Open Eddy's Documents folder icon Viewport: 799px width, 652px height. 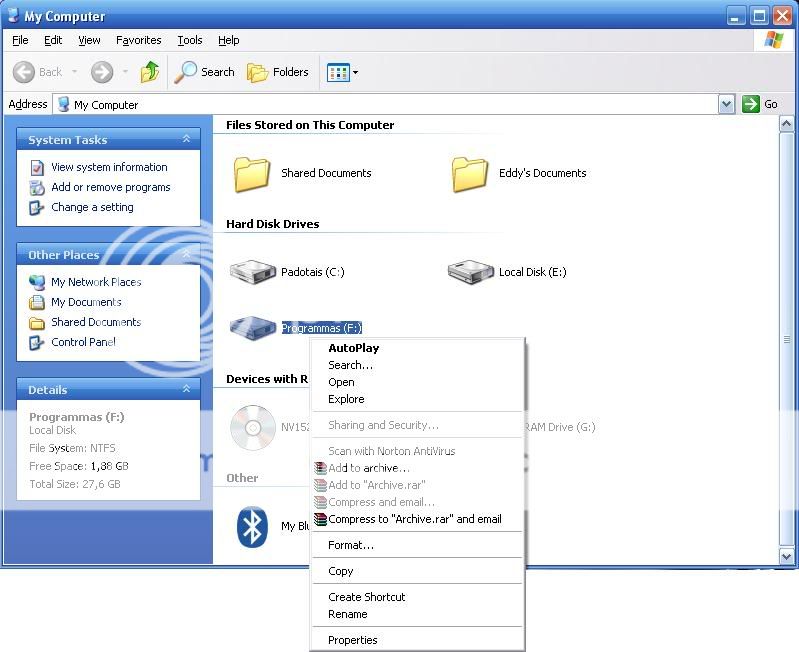point(470,174)
